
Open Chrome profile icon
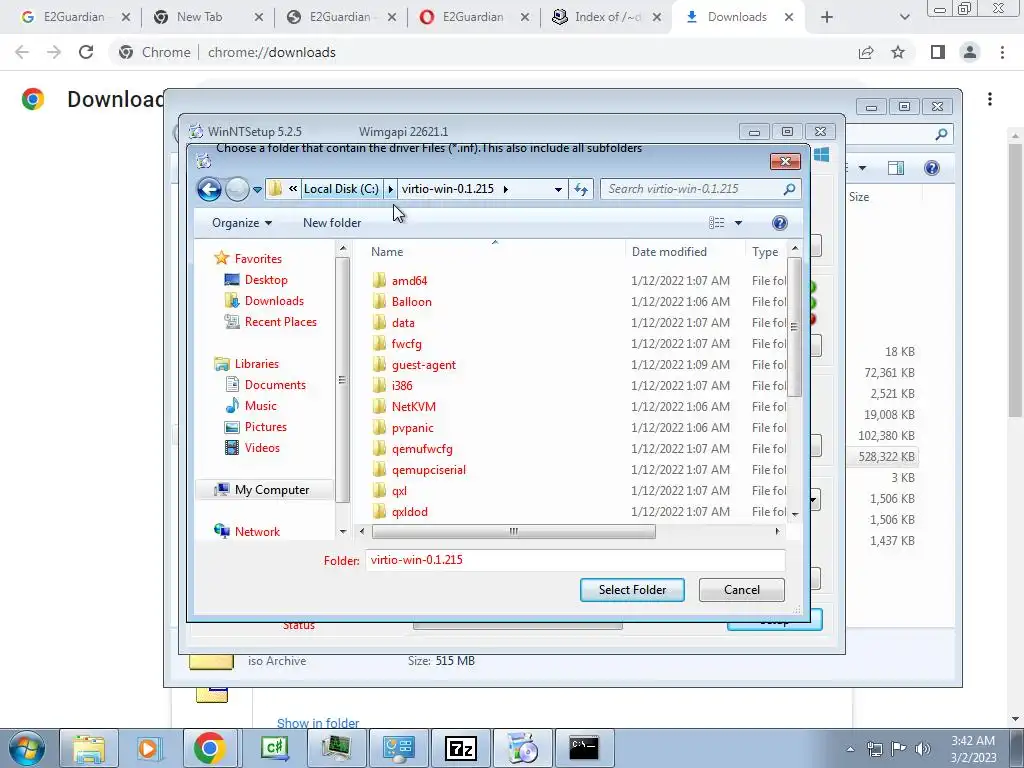pyautogui.click(x=970, y=52)
